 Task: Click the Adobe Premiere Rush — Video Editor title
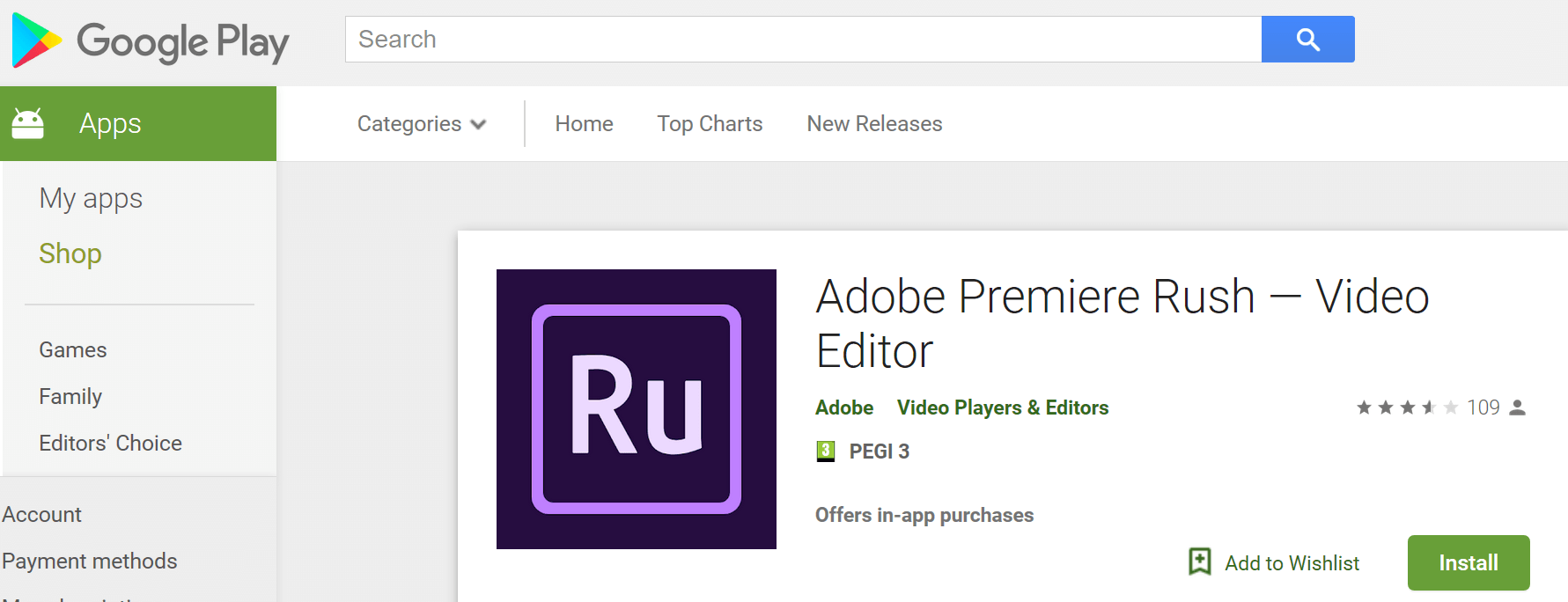point(1123,323)
